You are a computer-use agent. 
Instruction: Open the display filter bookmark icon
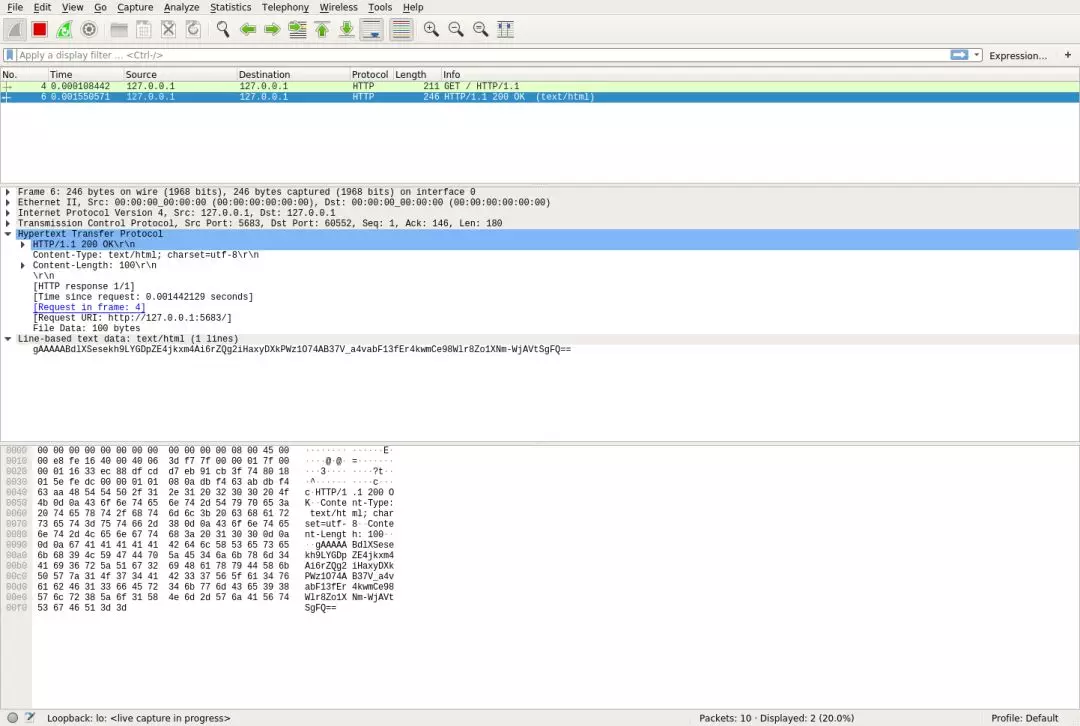click(x=10, y=55)
